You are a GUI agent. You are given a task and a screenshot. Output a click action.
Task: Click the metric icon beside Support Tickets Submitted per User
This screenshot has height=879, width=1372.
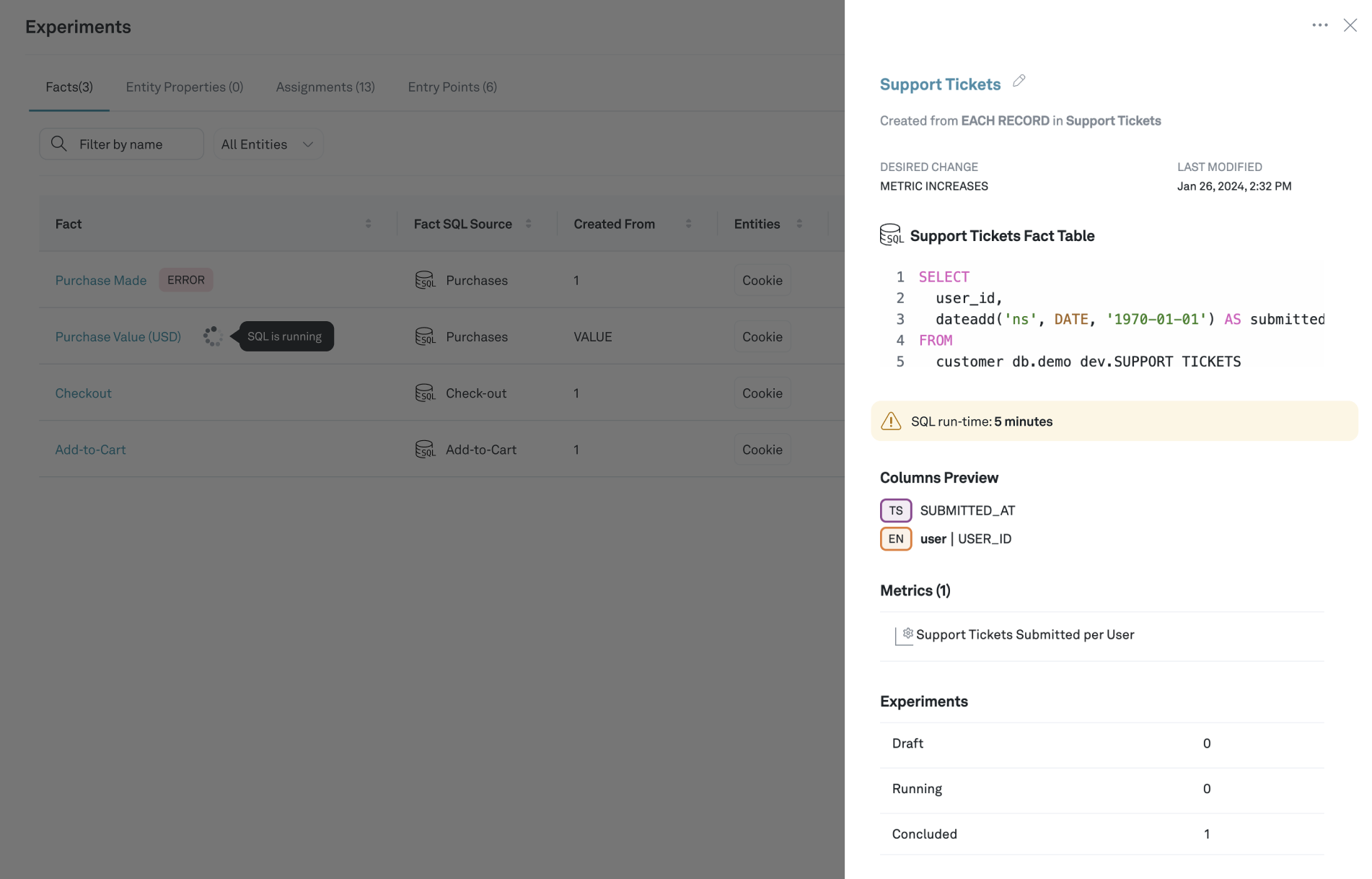pyautogui.click(x=904, y=635)
